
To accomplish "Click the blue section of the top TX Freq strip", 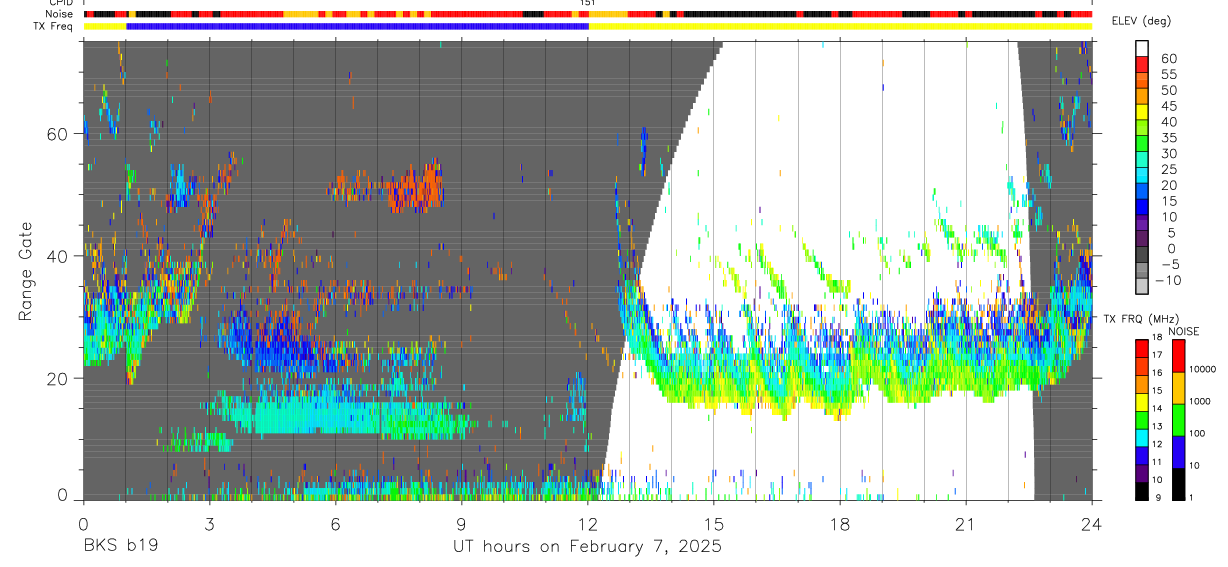I will tap(357, 26).
